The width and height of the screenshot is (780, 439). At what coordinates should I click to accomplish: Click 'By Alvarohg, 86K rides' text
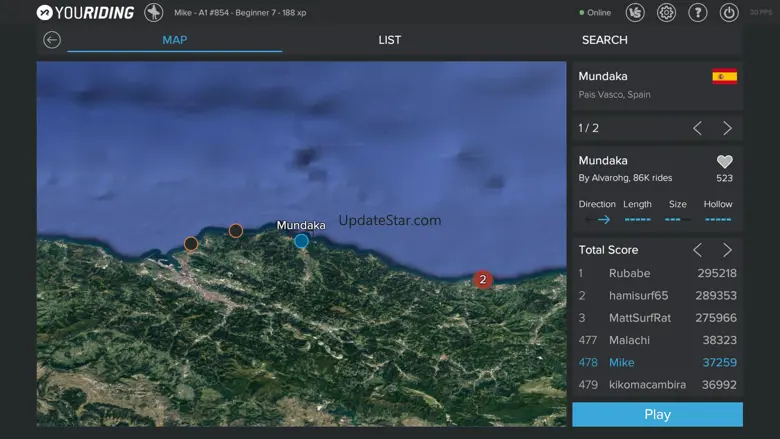(x=625, y=178)
